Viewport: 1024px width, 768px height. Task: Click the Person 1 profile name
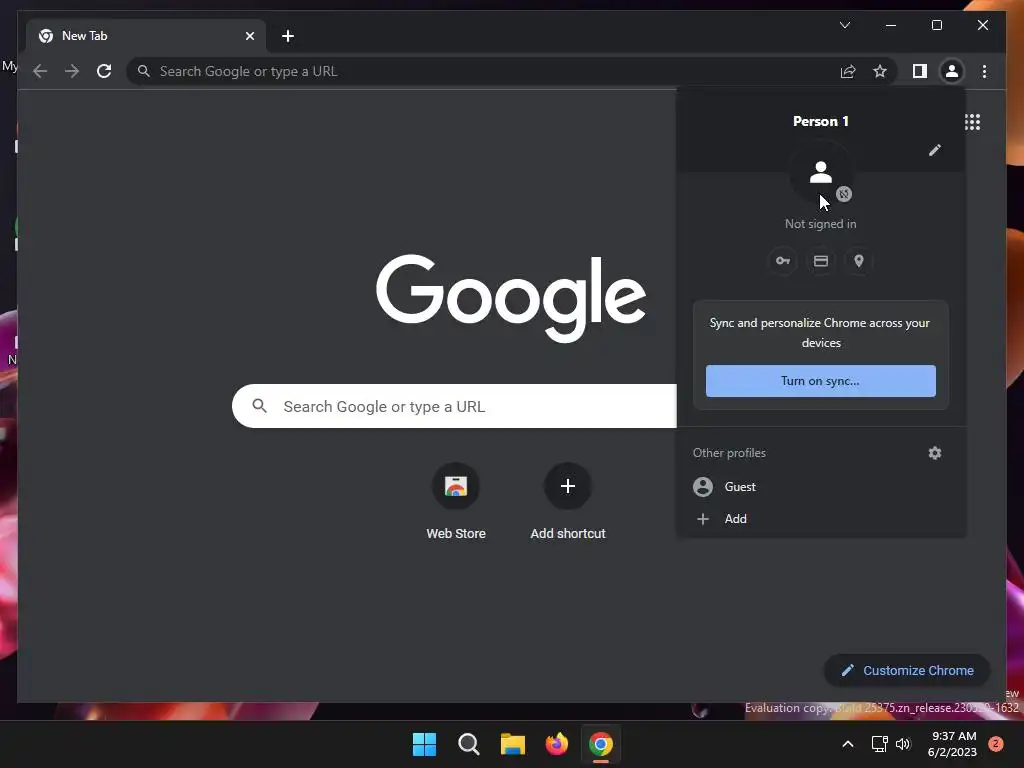click(821, 121)
